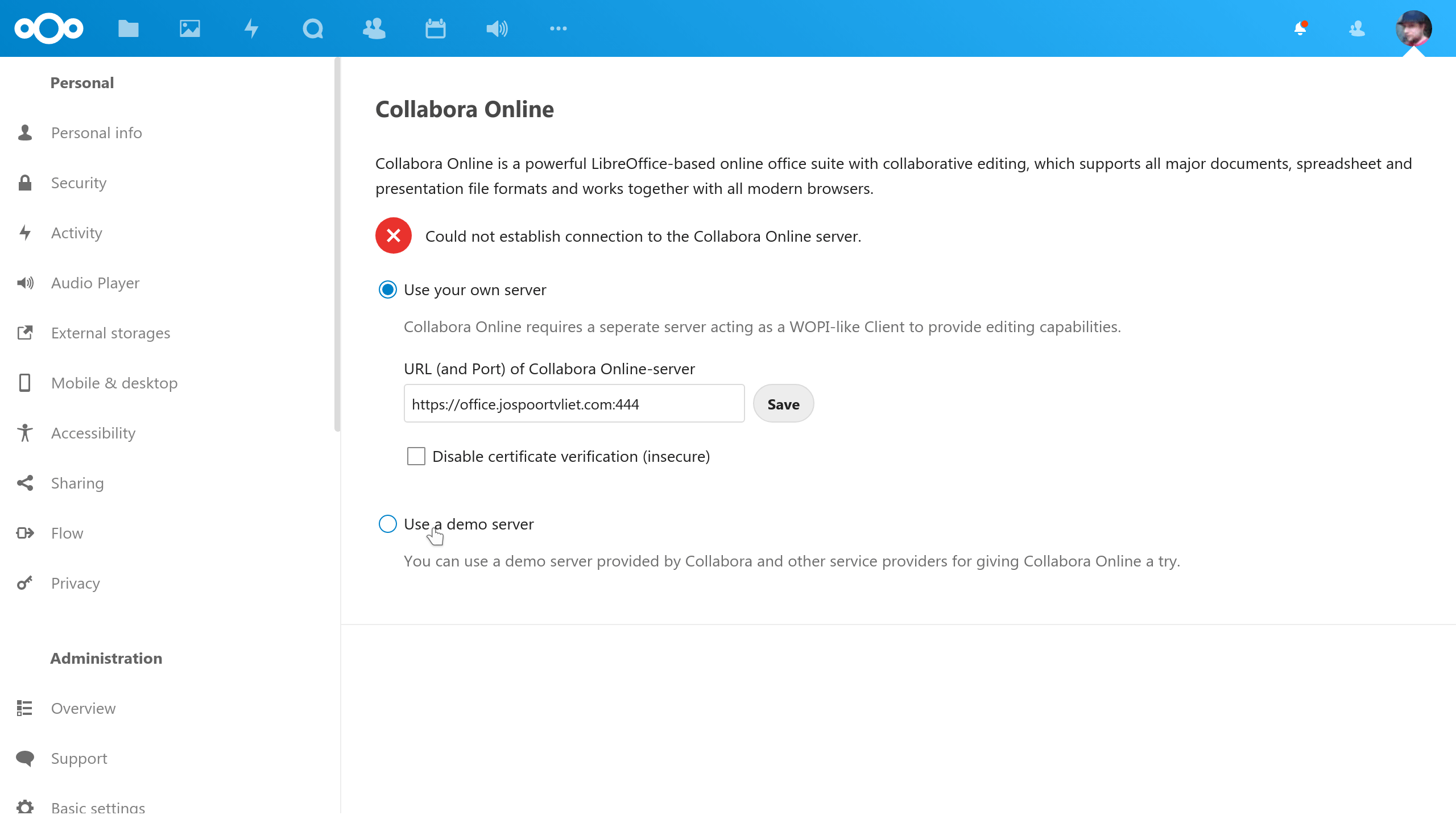The height and width of the screenshot is (819, 1456).
Task: Select 'Use a demo server' radio
Action: 388,524
